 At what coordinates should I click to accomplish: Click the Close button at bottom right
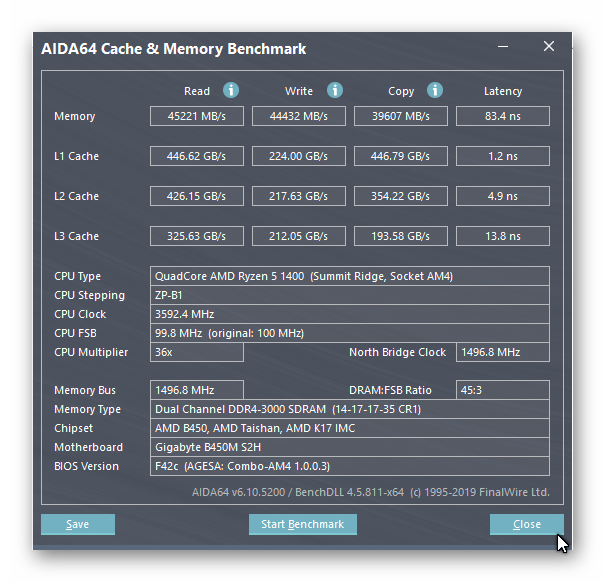coord(527,524)
